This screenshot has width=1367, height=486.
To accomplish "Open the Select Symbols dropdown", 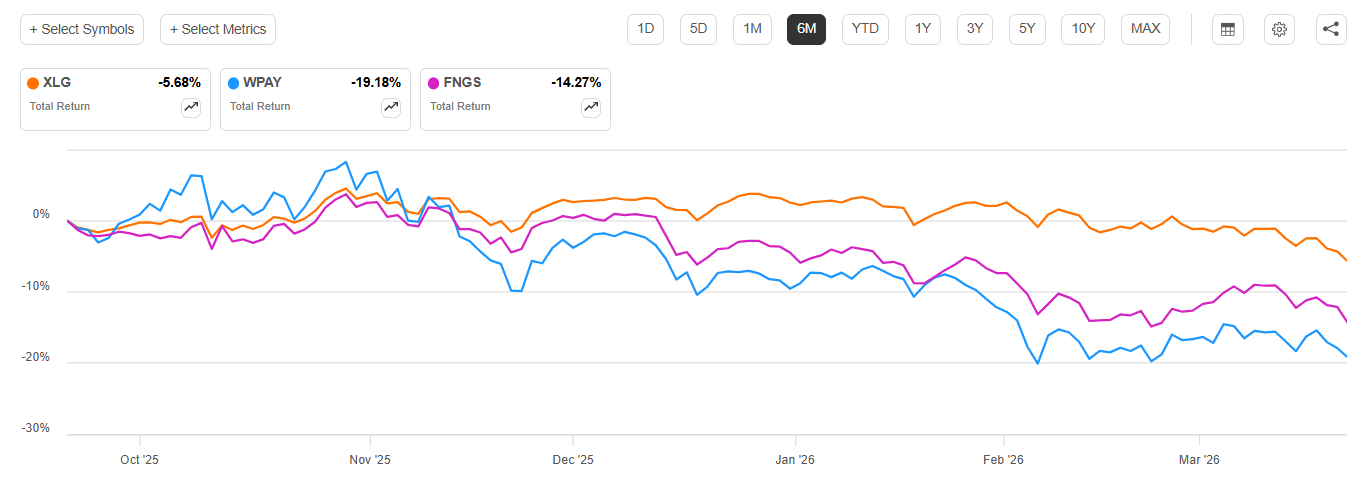I will point(82,29).
